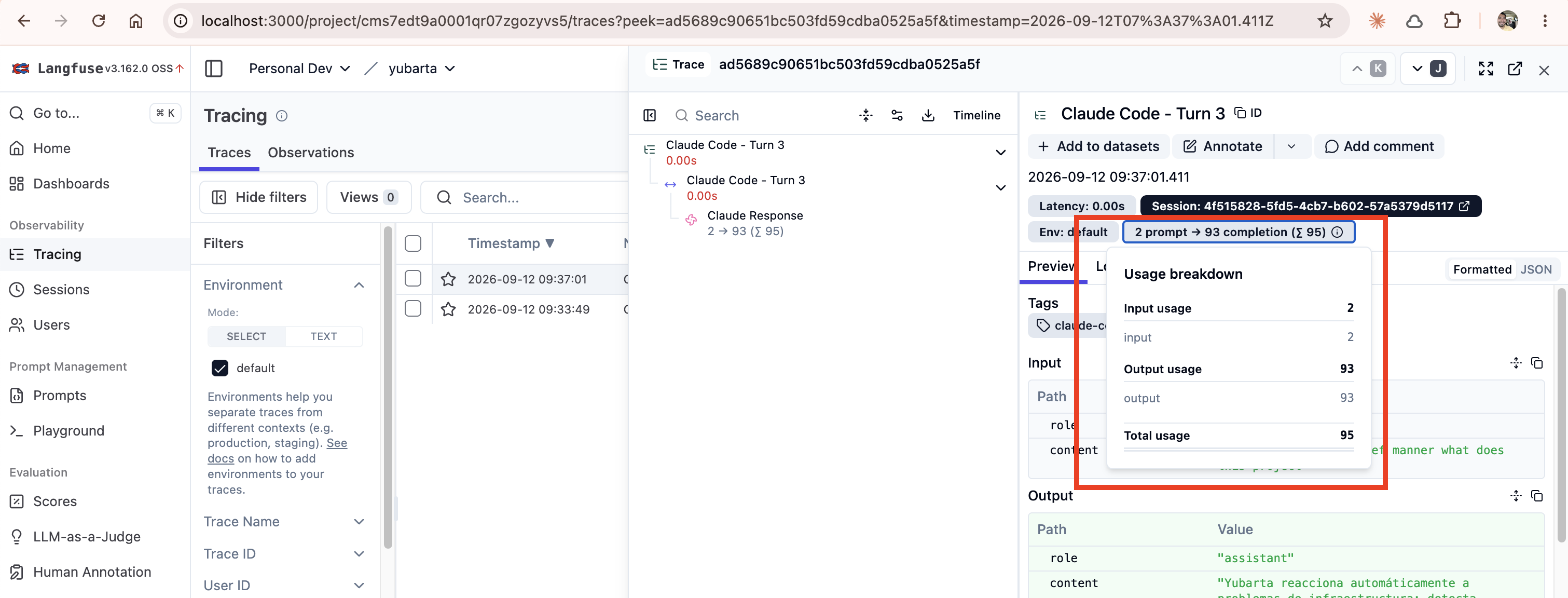This screenshot has height=598, width=1568.
Task: Open the Personal Dev organization dropdown
Action: [299, 68]
